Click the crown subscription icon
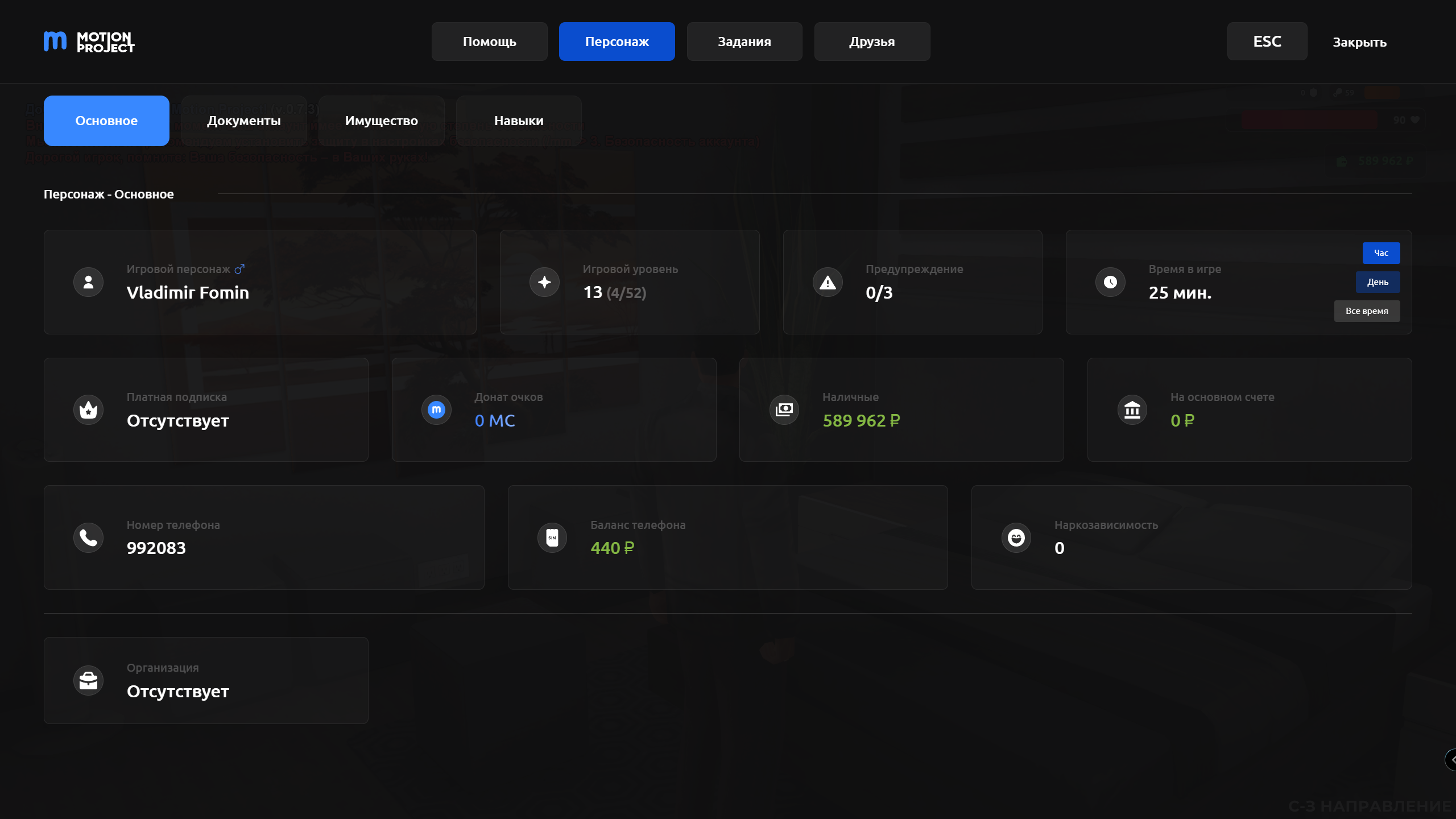Viewport: 1456px width, 819px height. coord(88,409)
